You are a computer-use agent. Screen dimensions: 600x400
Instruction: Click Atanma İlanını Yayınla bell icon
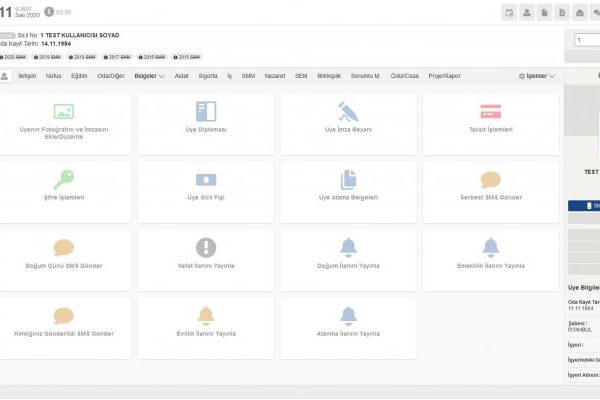tap(348, 316)
